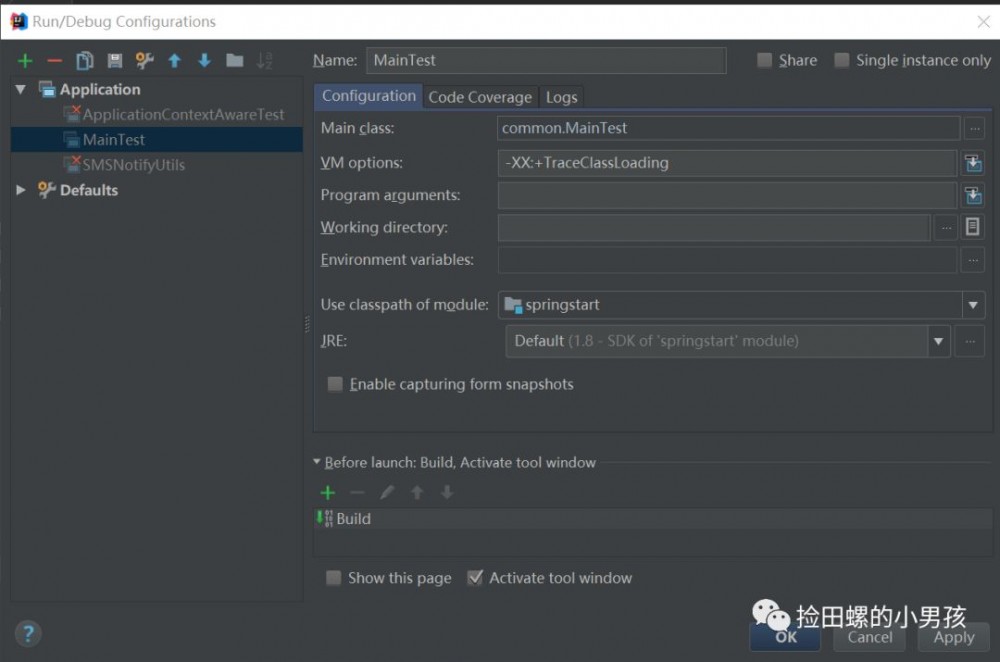Save configuration using floppy disk icon
Viewport: 1000px width, 662px height.
click(x=115, y=61)
